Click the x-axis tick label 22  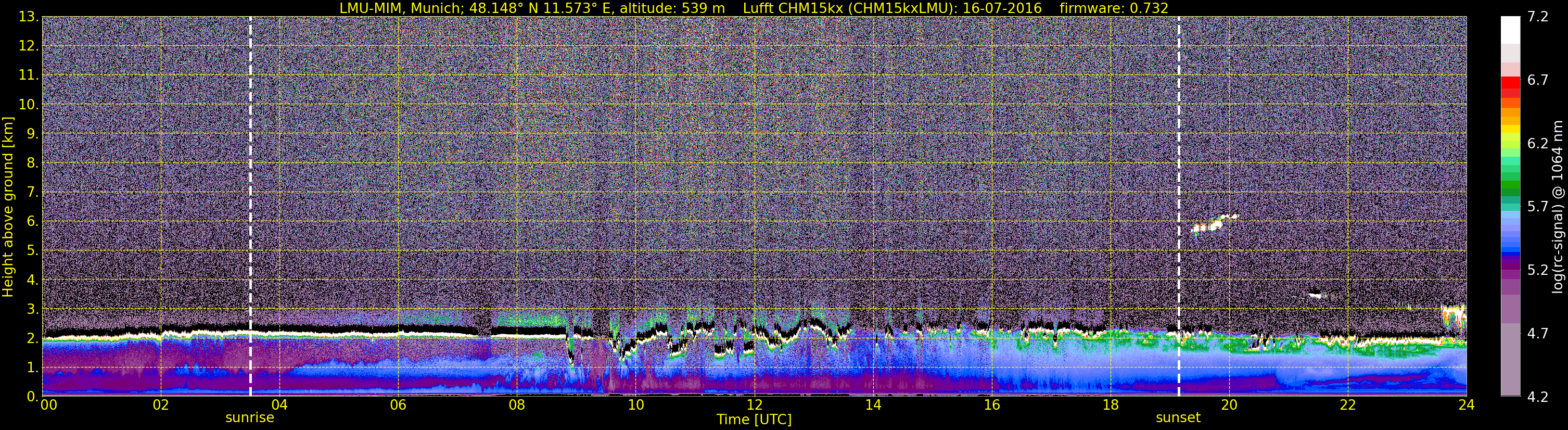pos(1348,404)
